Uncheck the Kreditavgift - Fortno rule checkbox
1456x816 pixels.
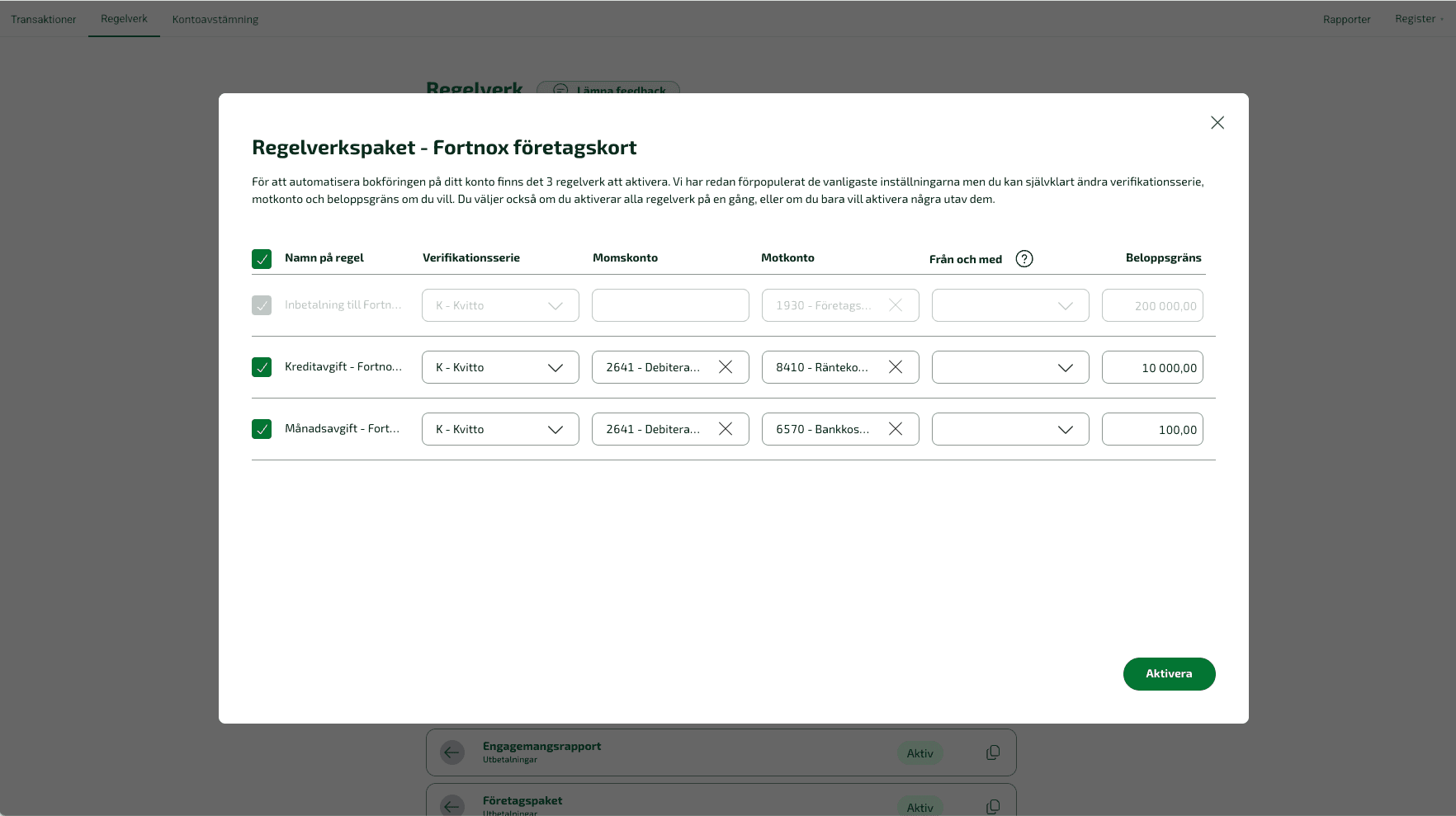(x=262, y=367)
